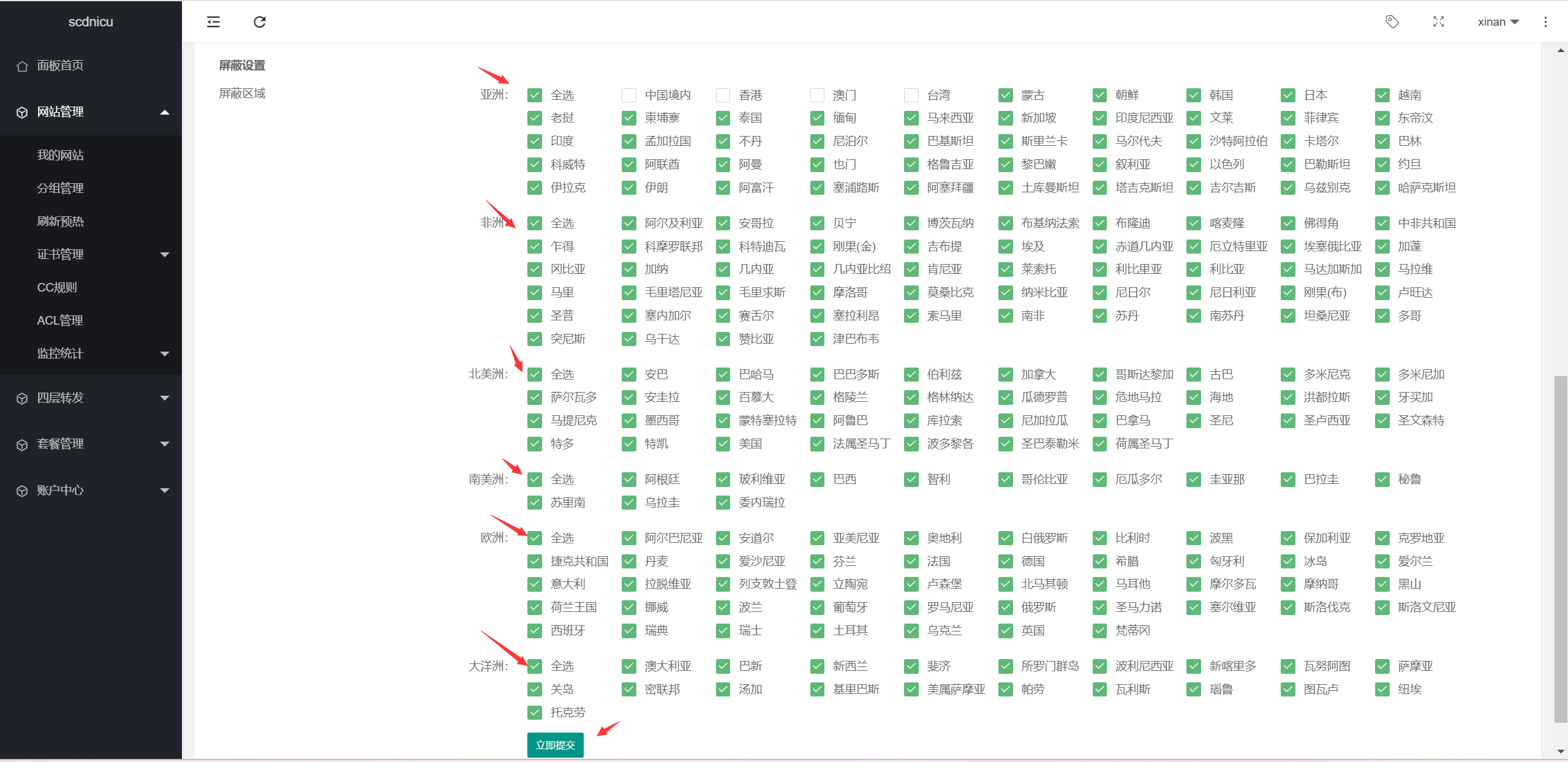This screenshot has width=1568, height=762.
Task: Open the CC规则 menu item
Action: pos(58,287)
